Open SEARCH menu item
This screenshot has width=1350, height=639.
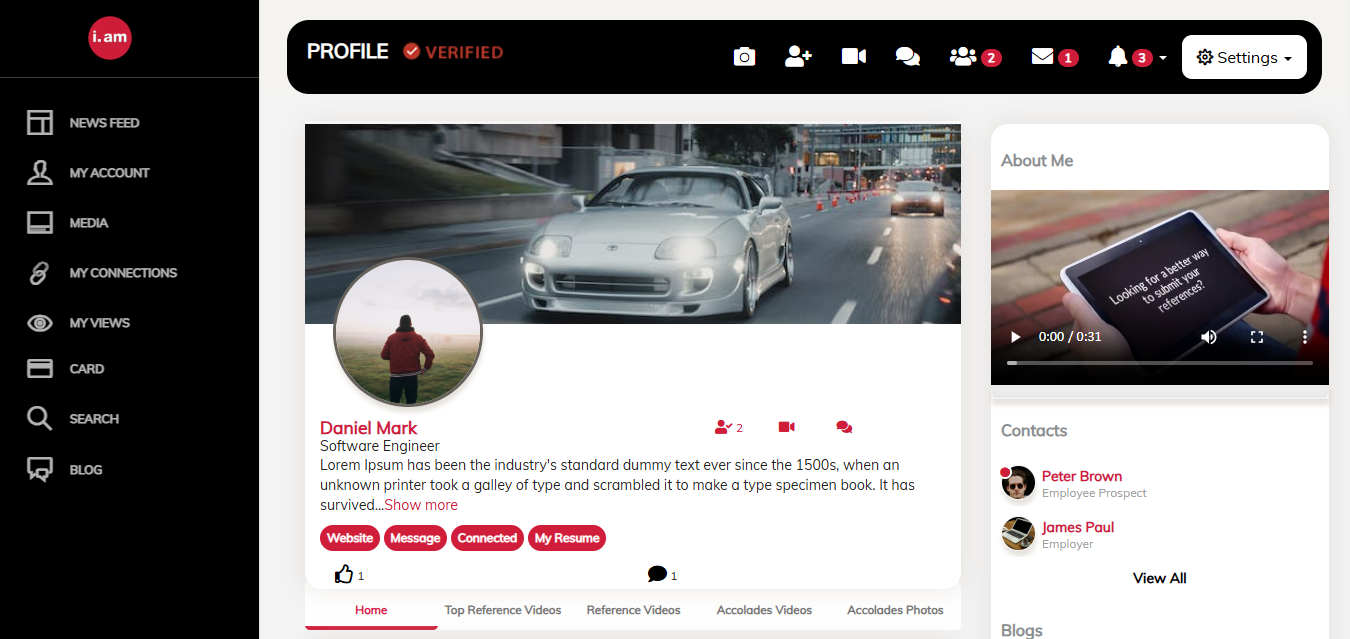tap(94, 419)
